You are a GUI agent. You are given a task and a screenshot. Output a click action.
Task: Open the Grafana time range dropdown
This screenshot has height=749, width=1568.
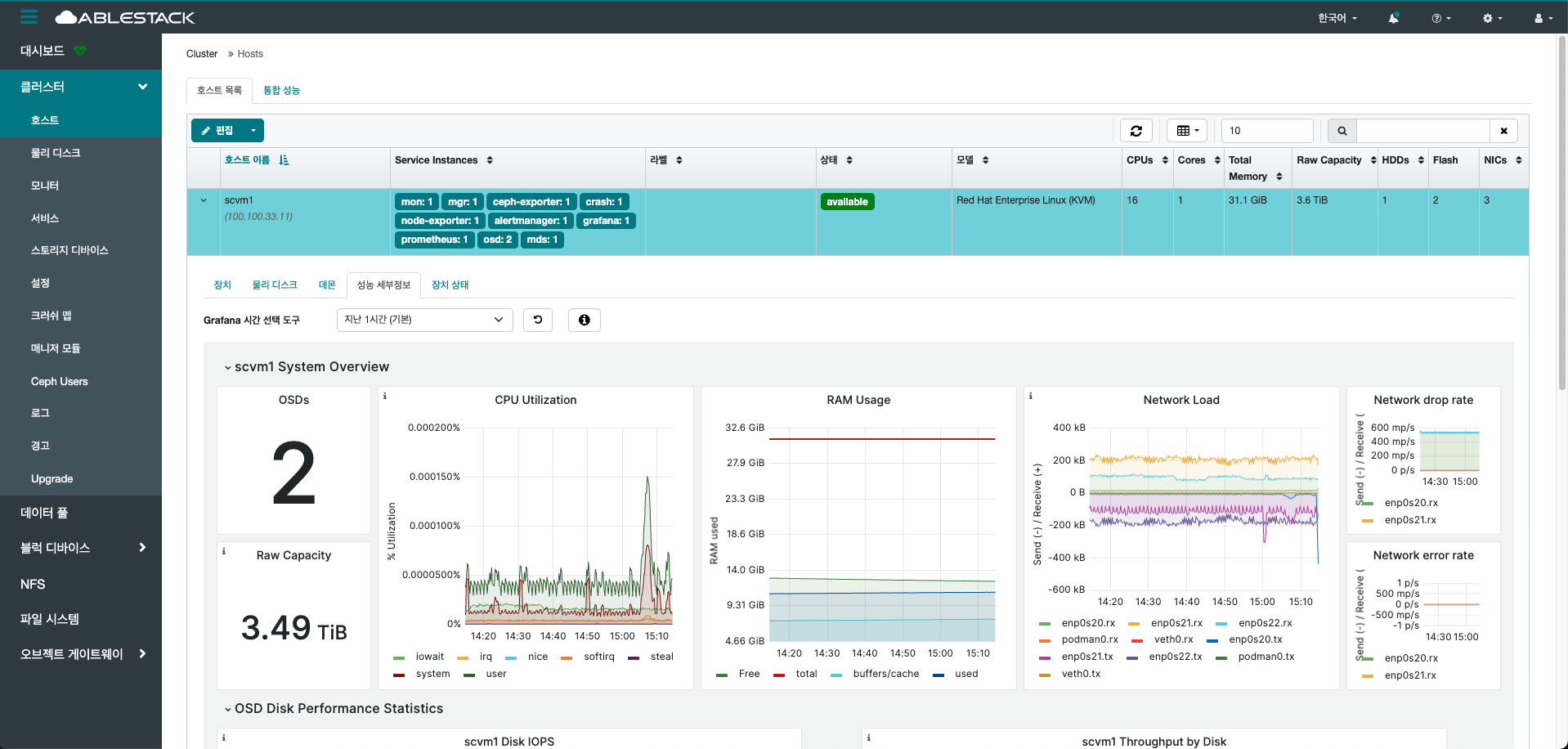[424, 320]
